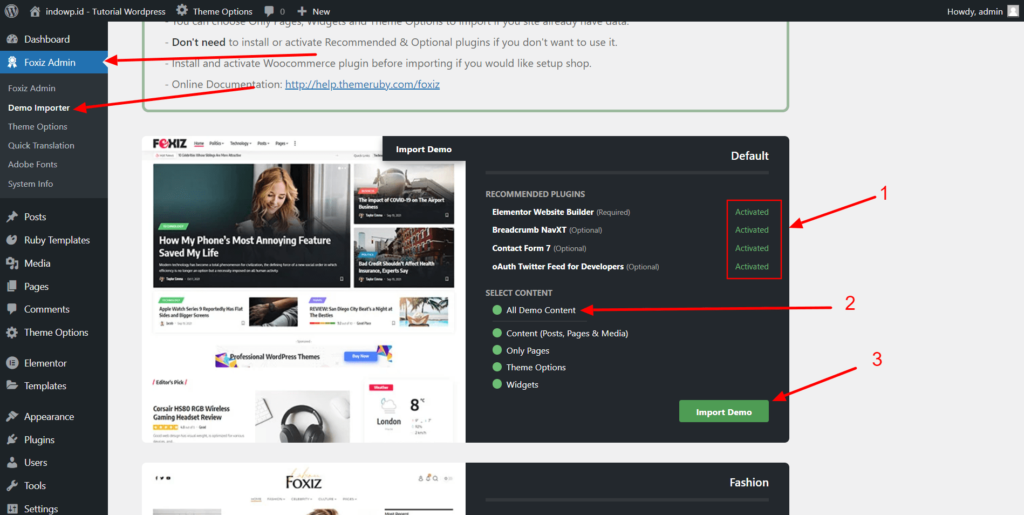Click the Tools wrench icon

point(12,486)
